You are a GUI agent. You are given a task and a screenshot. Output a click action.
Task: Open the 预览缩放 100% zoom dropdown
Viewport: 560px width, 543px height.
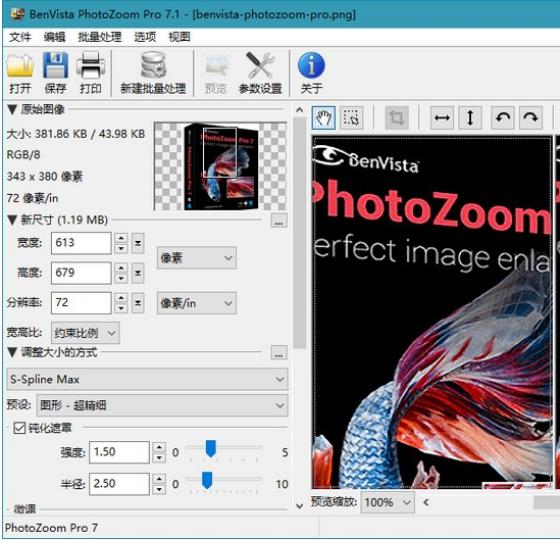pos(388,503)
